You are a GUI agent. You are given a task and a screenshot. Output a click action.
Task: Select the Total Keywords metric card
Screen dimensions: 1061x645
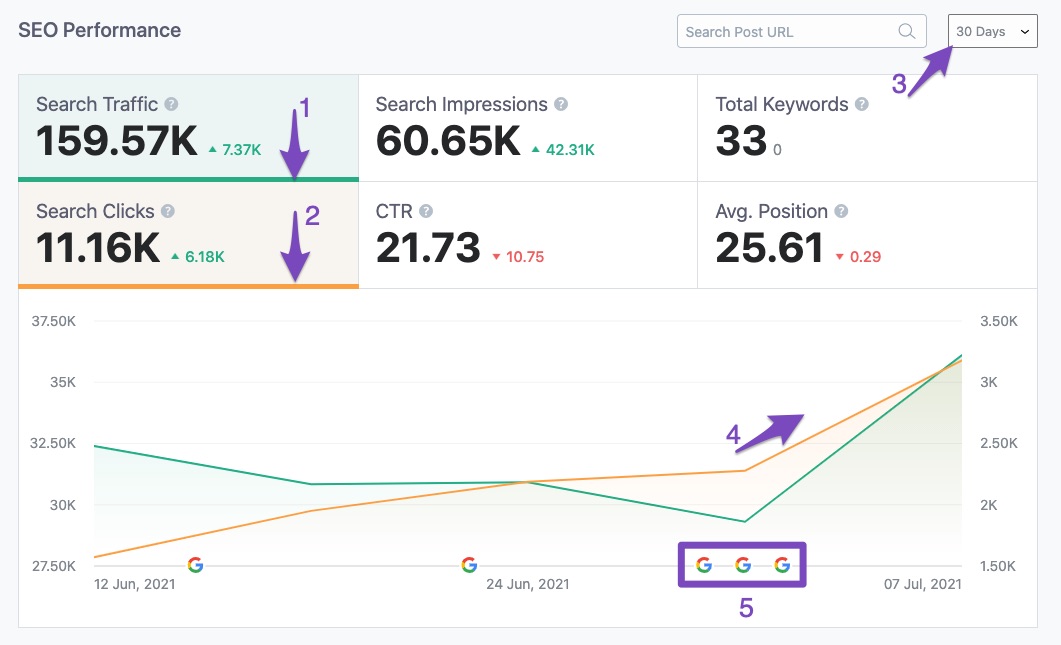tap(867, 128)
